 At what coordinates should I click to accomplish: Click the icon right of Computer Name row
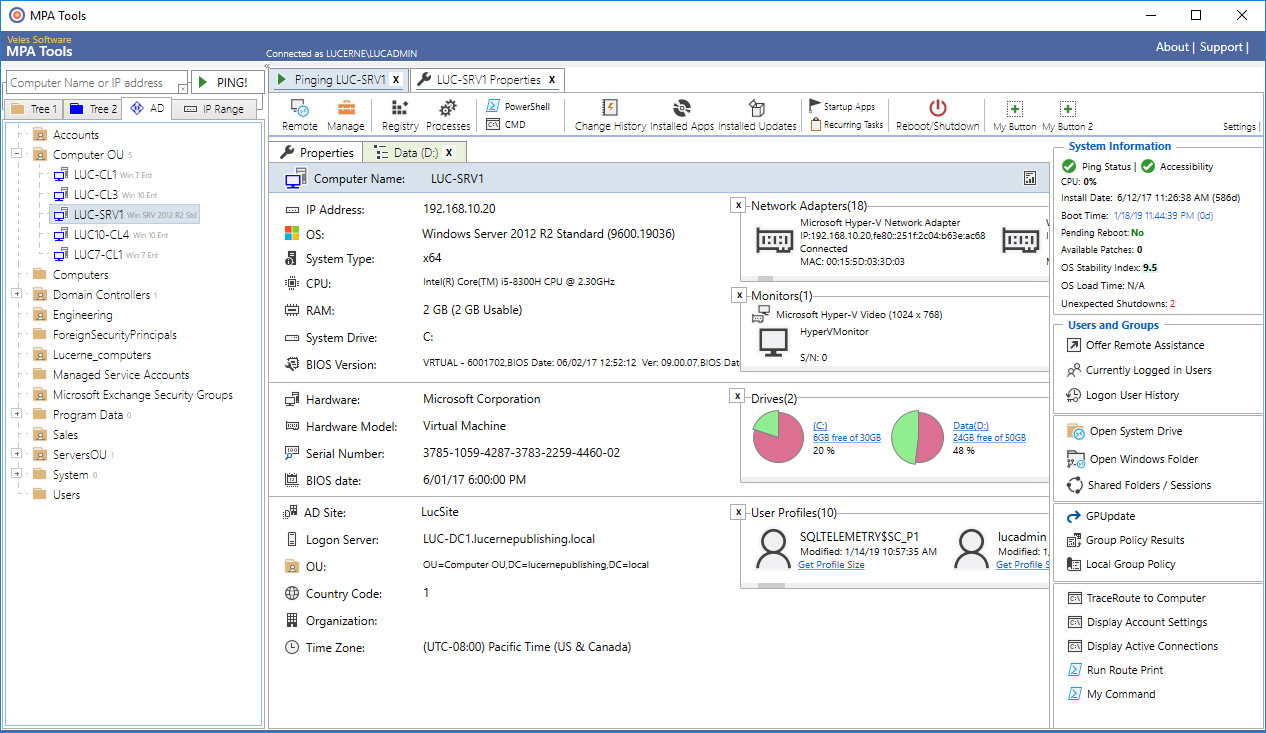pos(1030,178)
